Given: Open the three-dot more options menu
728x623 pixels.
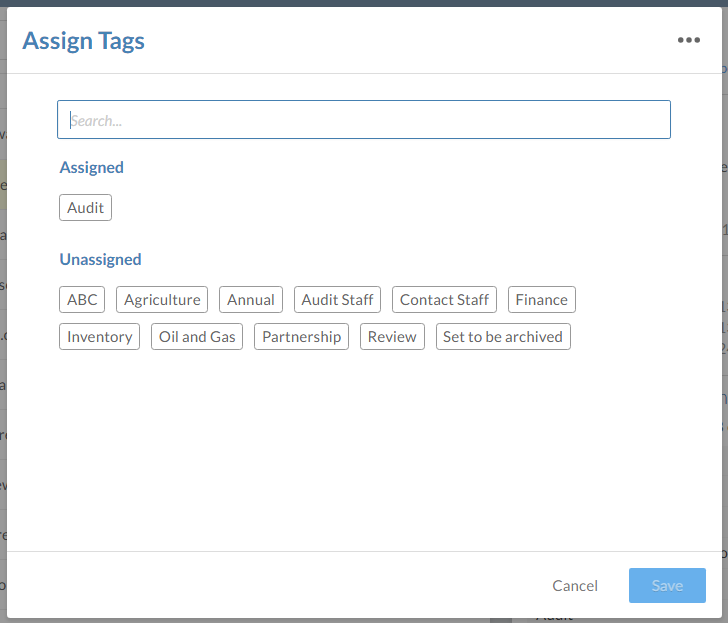Looking at the screenshot, I should coord(688,40).
